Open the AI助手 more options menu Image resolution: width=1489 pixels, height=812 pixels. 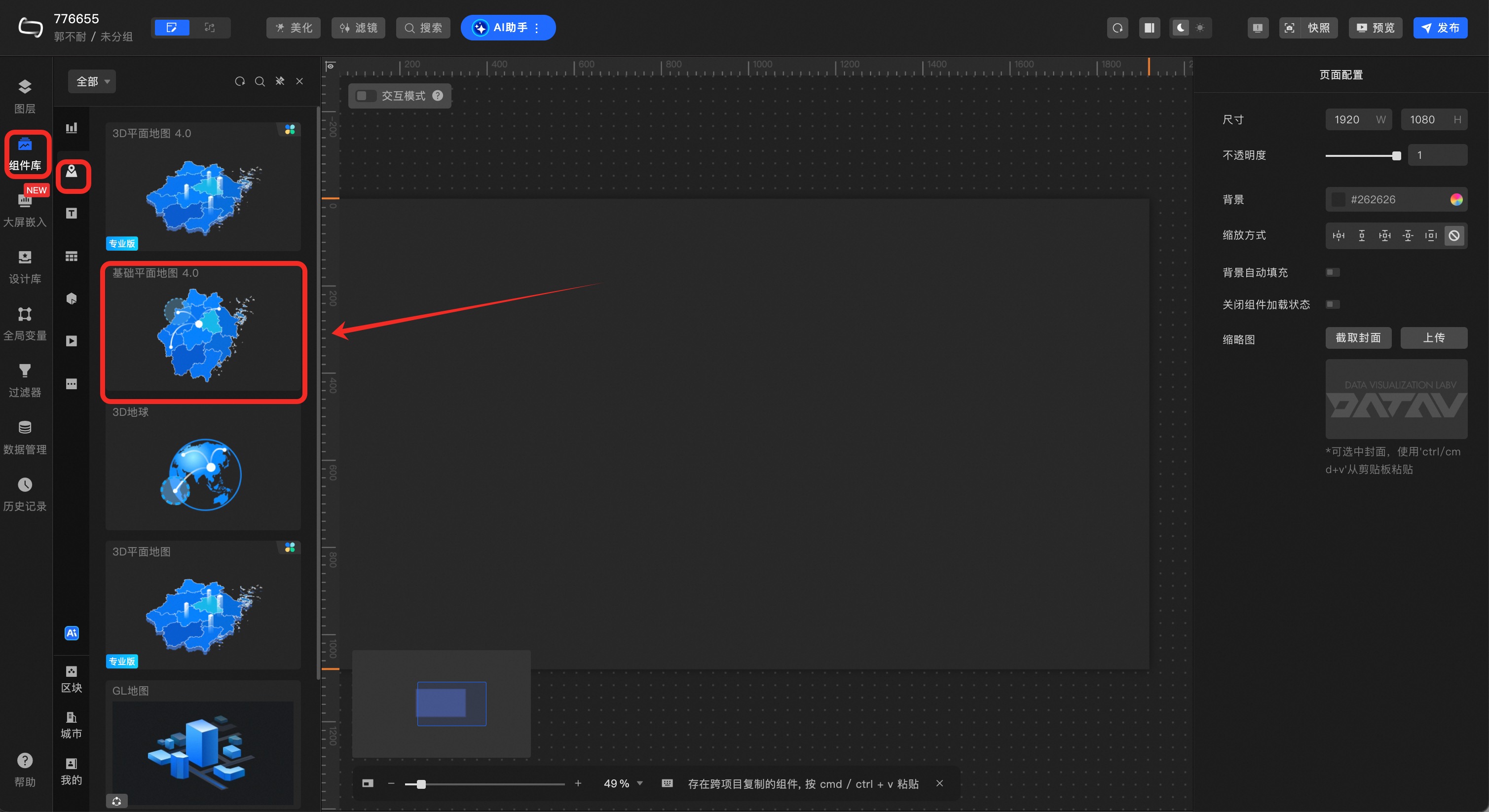pos(537,28)
